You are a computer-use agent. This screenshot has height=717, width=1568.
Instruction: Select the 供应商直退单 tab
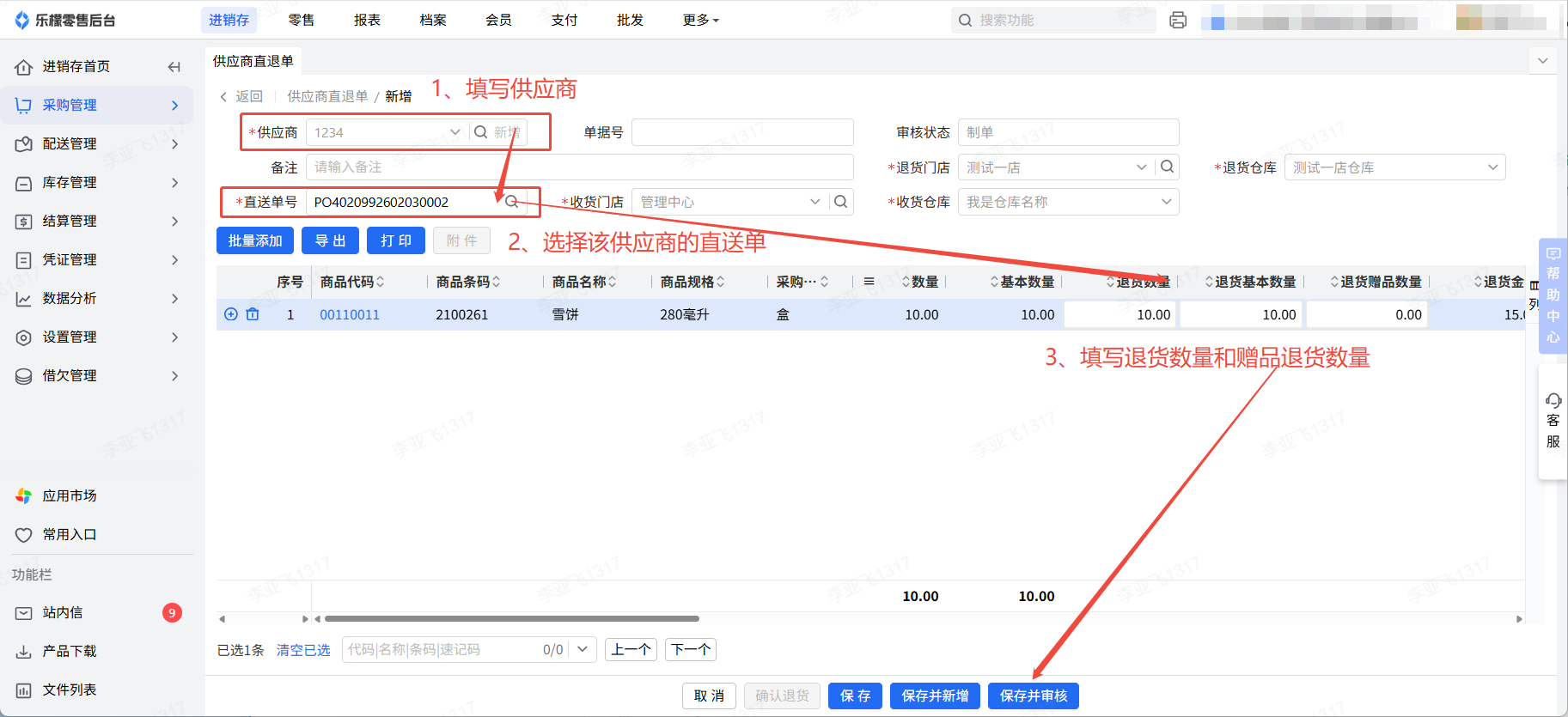pos(253,61)
